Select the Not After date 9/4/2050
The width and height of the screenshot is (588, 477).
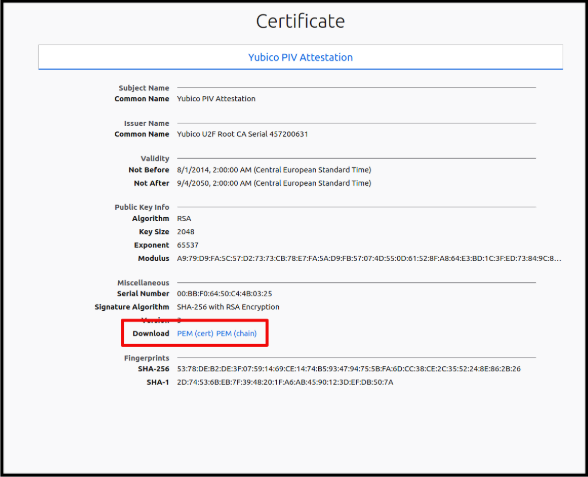(x=274, y=183)
